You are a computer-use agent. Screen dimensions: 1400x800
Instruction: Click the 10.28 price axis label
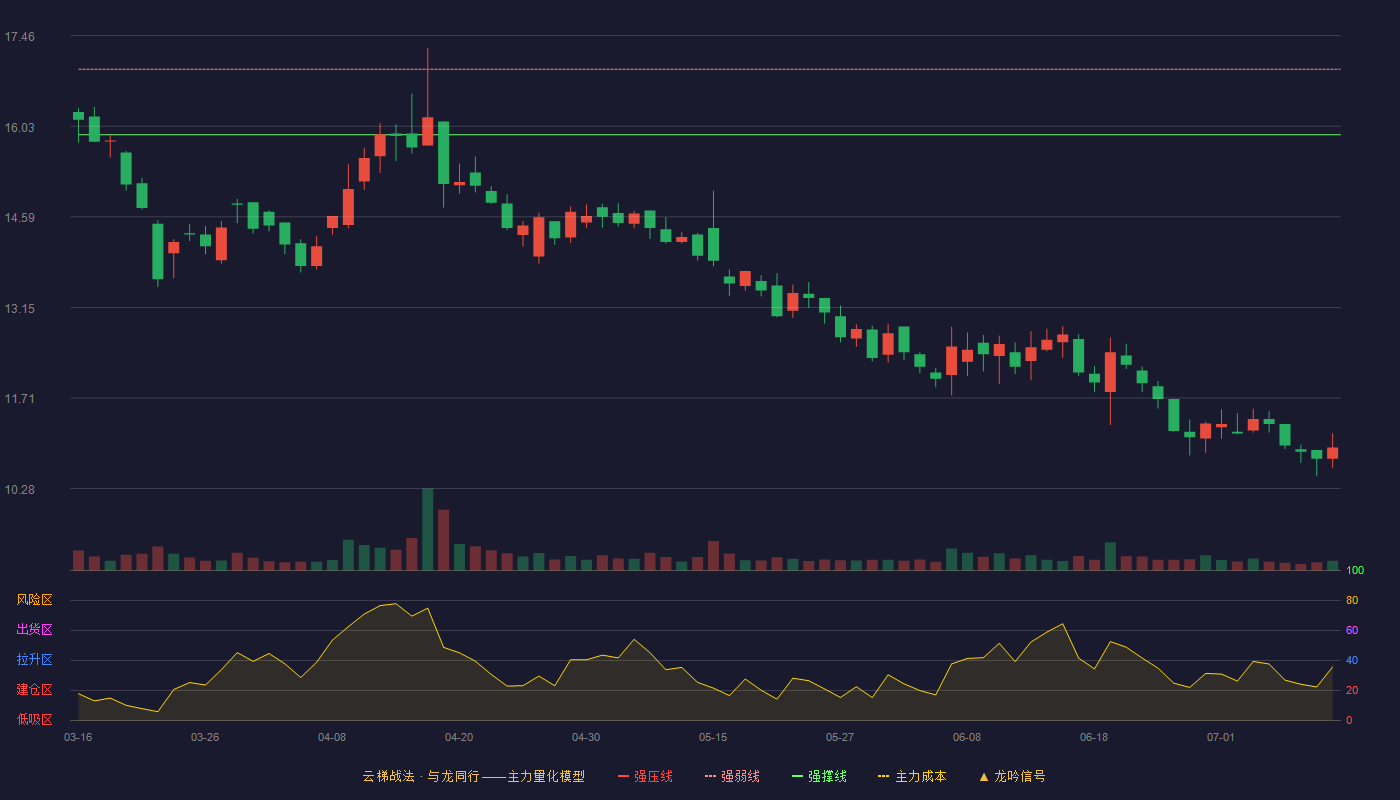[19, 489]
